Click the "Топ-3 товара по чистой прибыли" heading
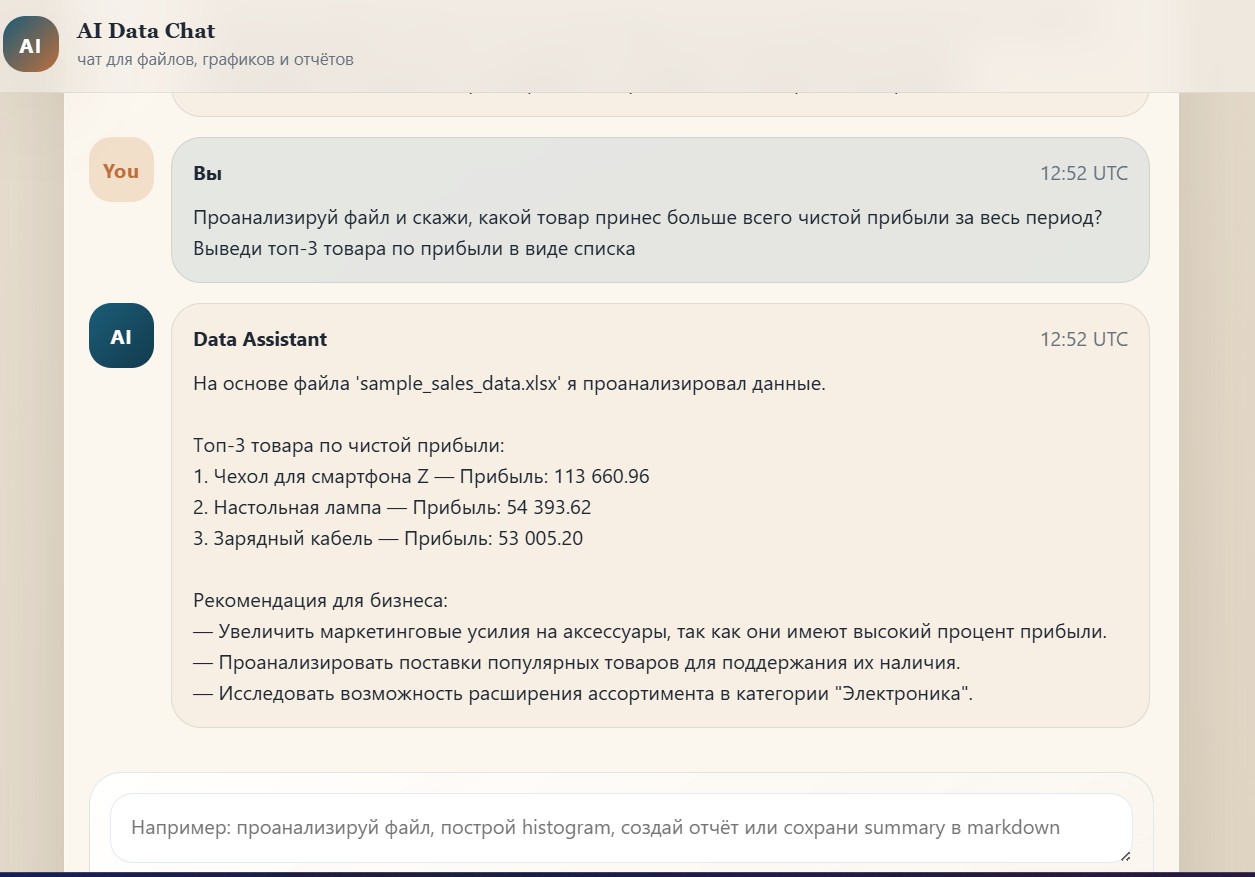 pos(349,446)
